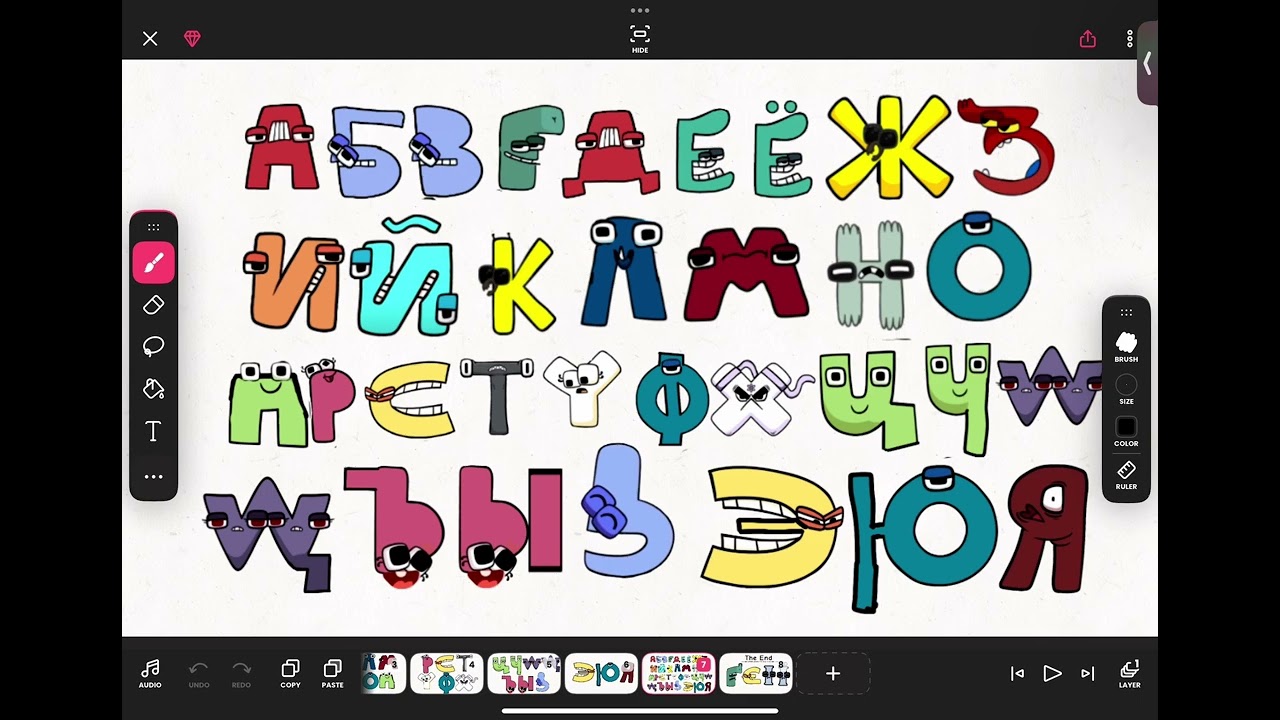Add a new frame with plus button

833,673
